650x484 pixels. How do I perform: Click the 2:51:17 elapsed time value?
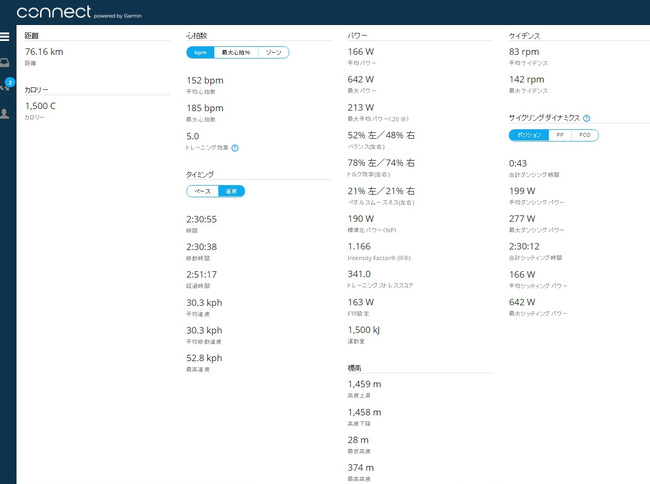(201, 275)
